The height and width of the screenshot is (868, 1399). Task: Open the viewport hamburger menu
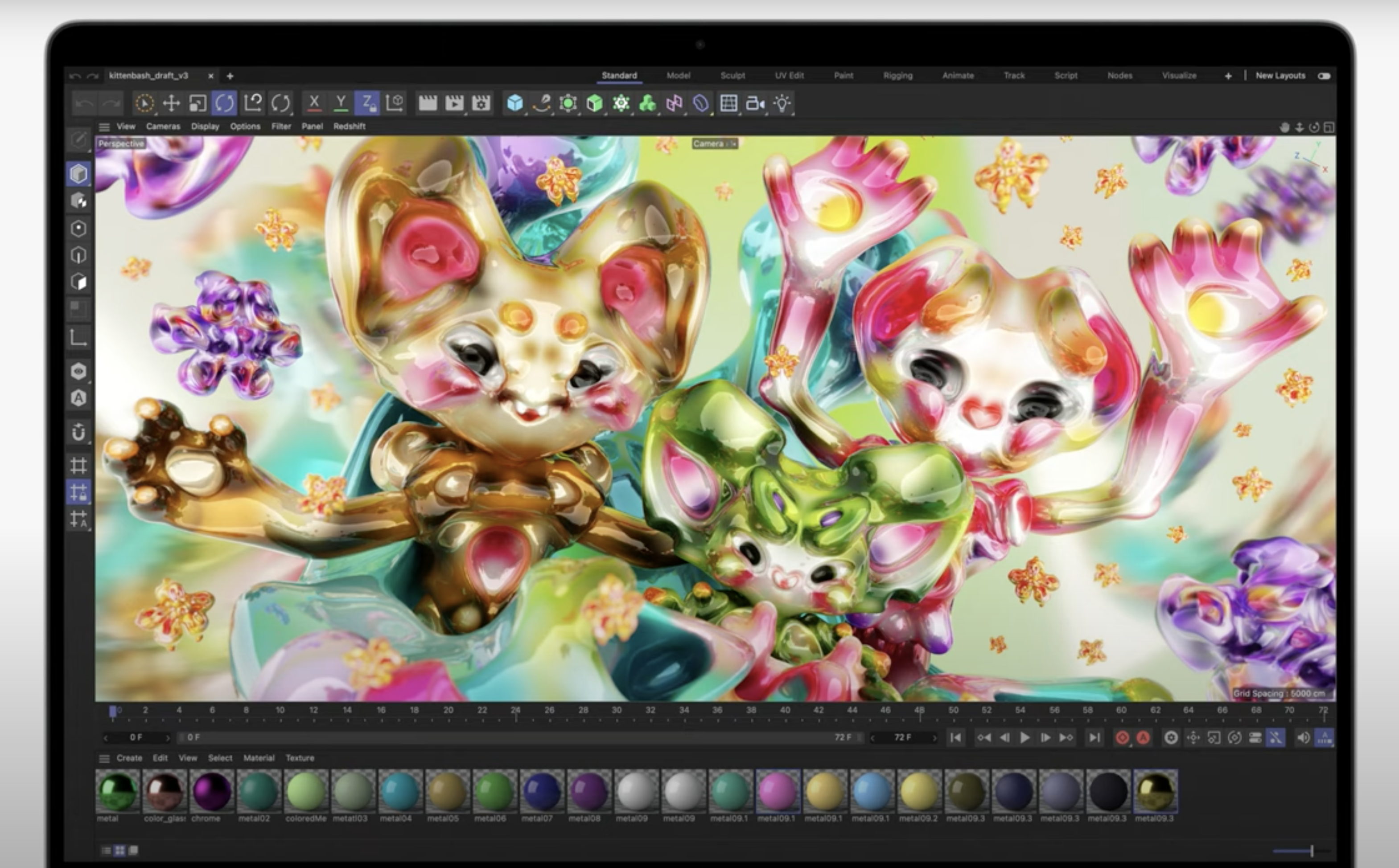click(x=104, y=127)
